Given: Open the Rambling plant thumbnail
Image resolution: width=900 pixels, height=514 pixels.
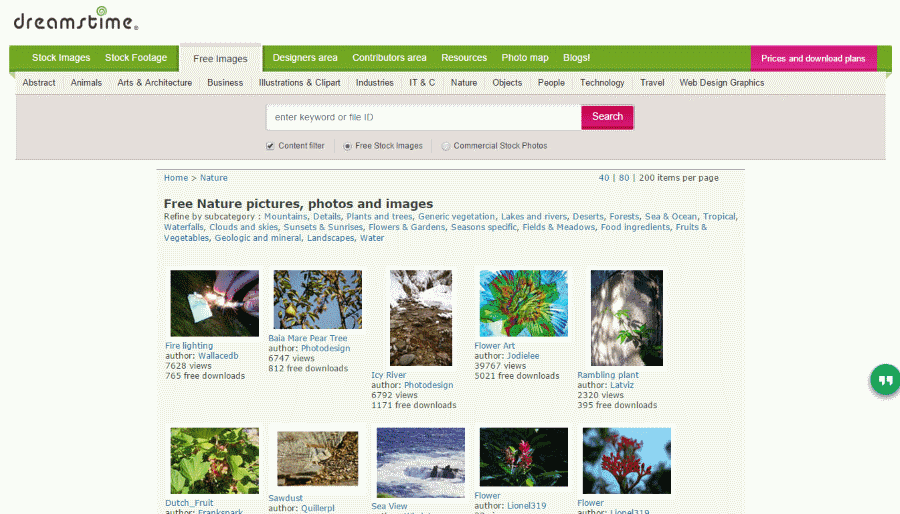Looking at the screenshot, I should [627, 318].
